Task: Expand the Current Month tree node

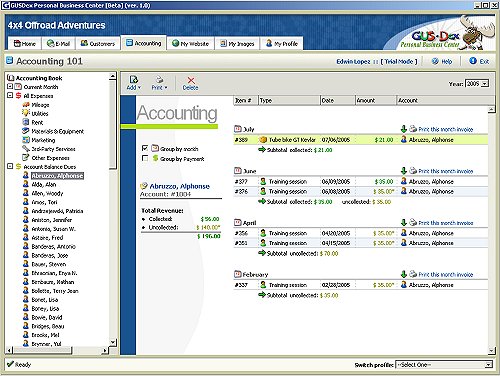Action: 10,86
